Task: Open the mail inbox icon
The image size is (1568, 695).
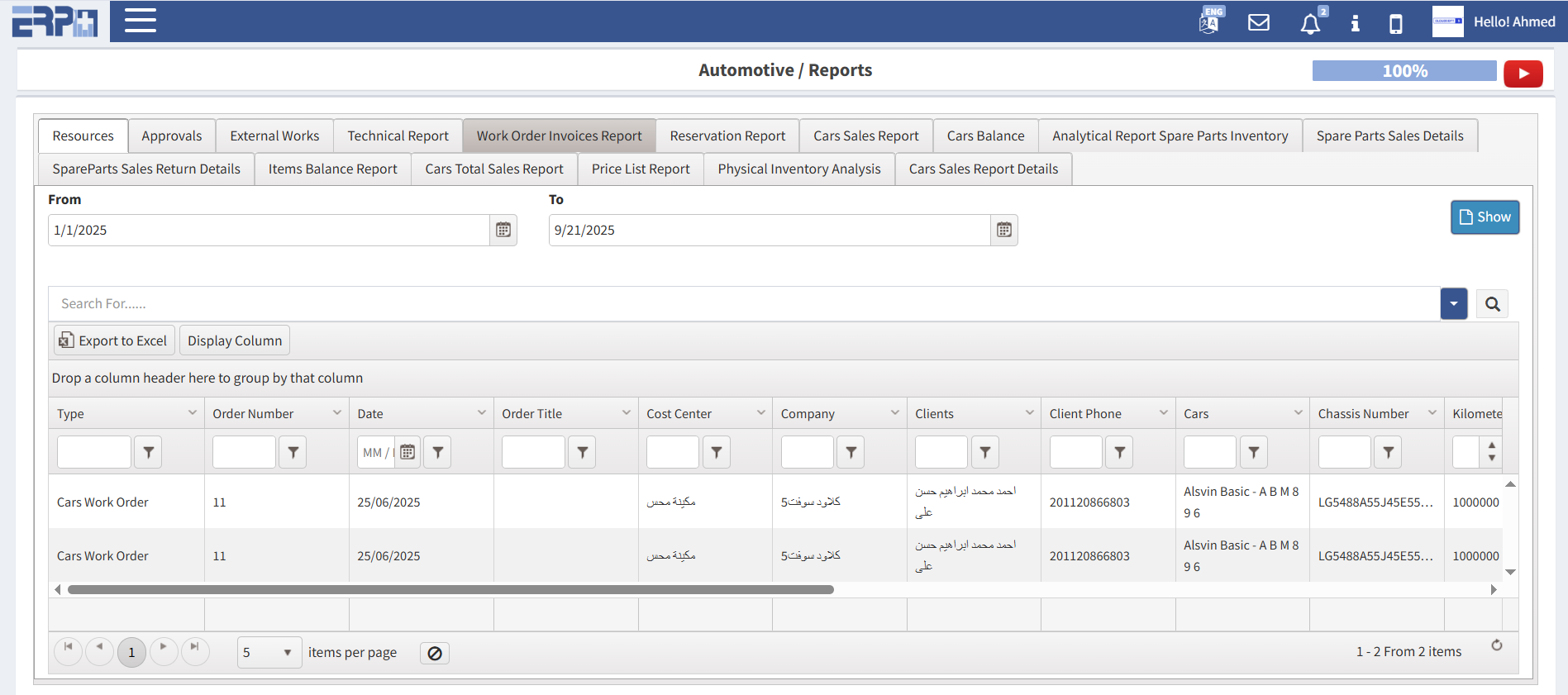Action: tap(1258, 22)
